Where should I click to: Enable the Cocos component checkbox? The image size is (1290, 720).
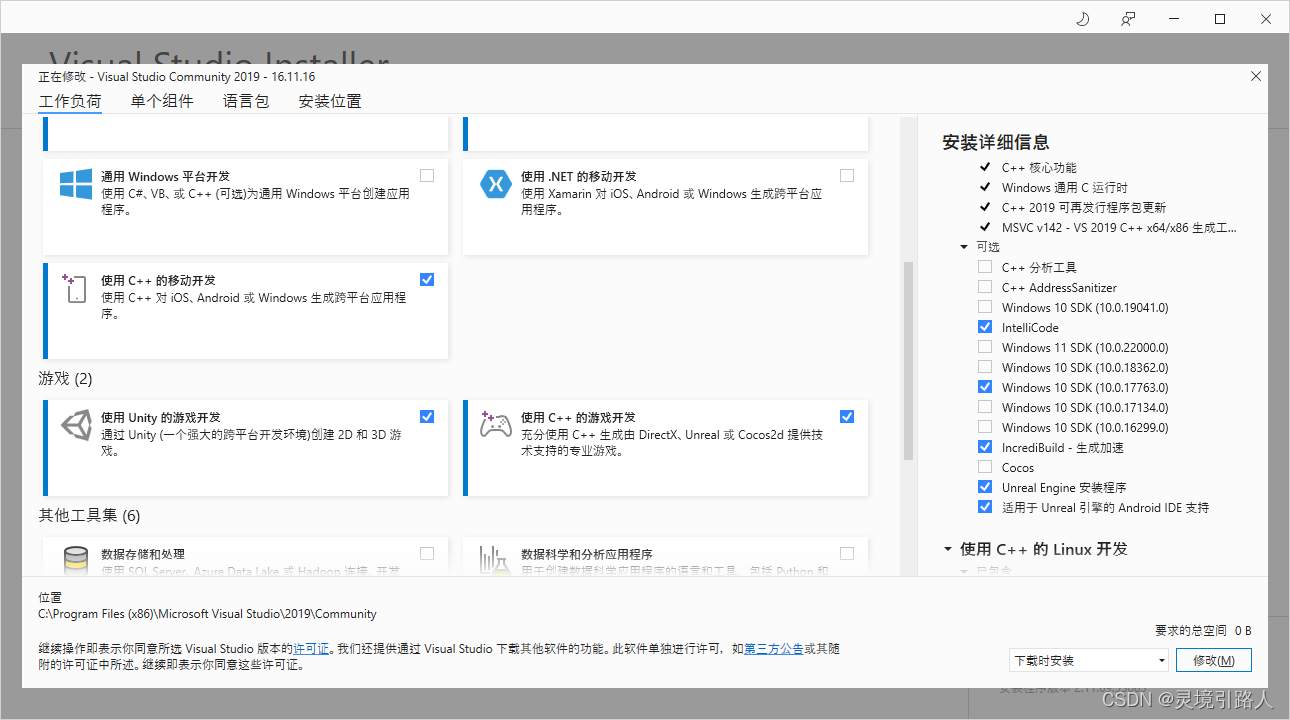(985, 467)
